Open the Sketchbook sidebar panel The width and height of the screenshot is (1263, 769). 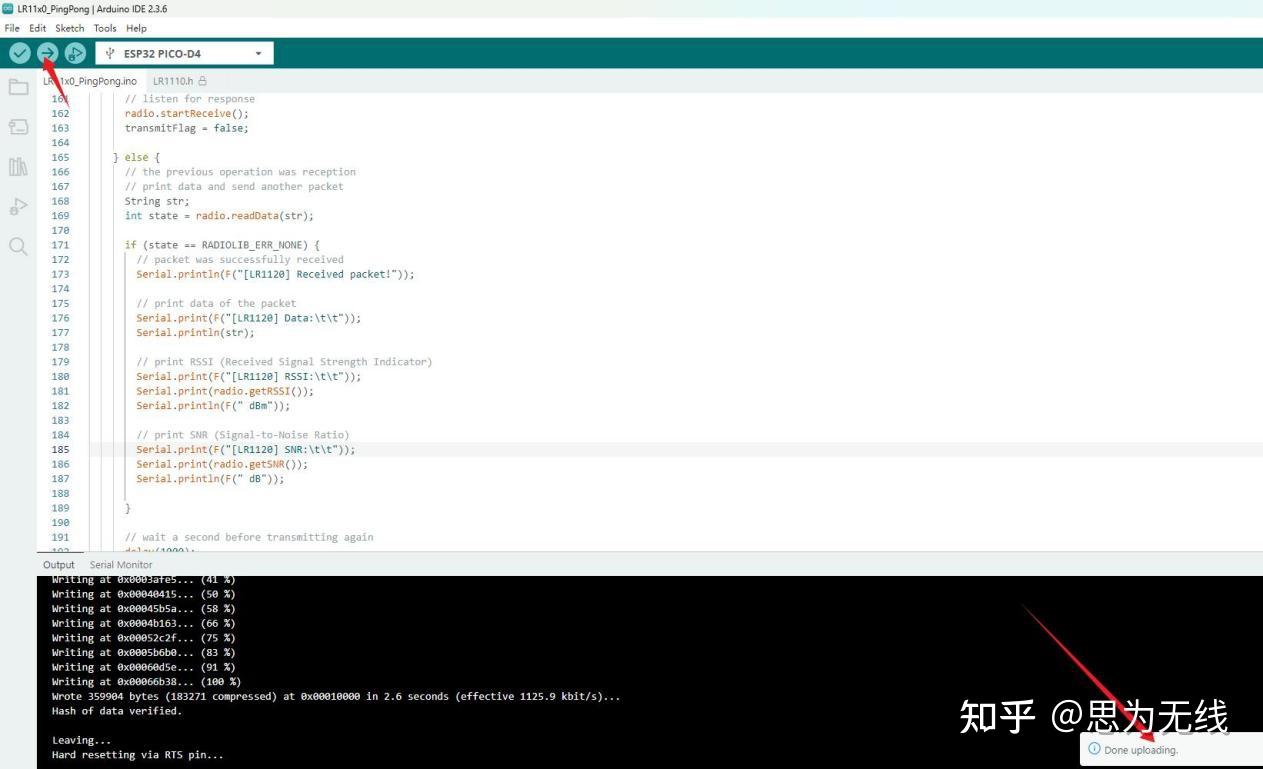click(x=18, y=87)
